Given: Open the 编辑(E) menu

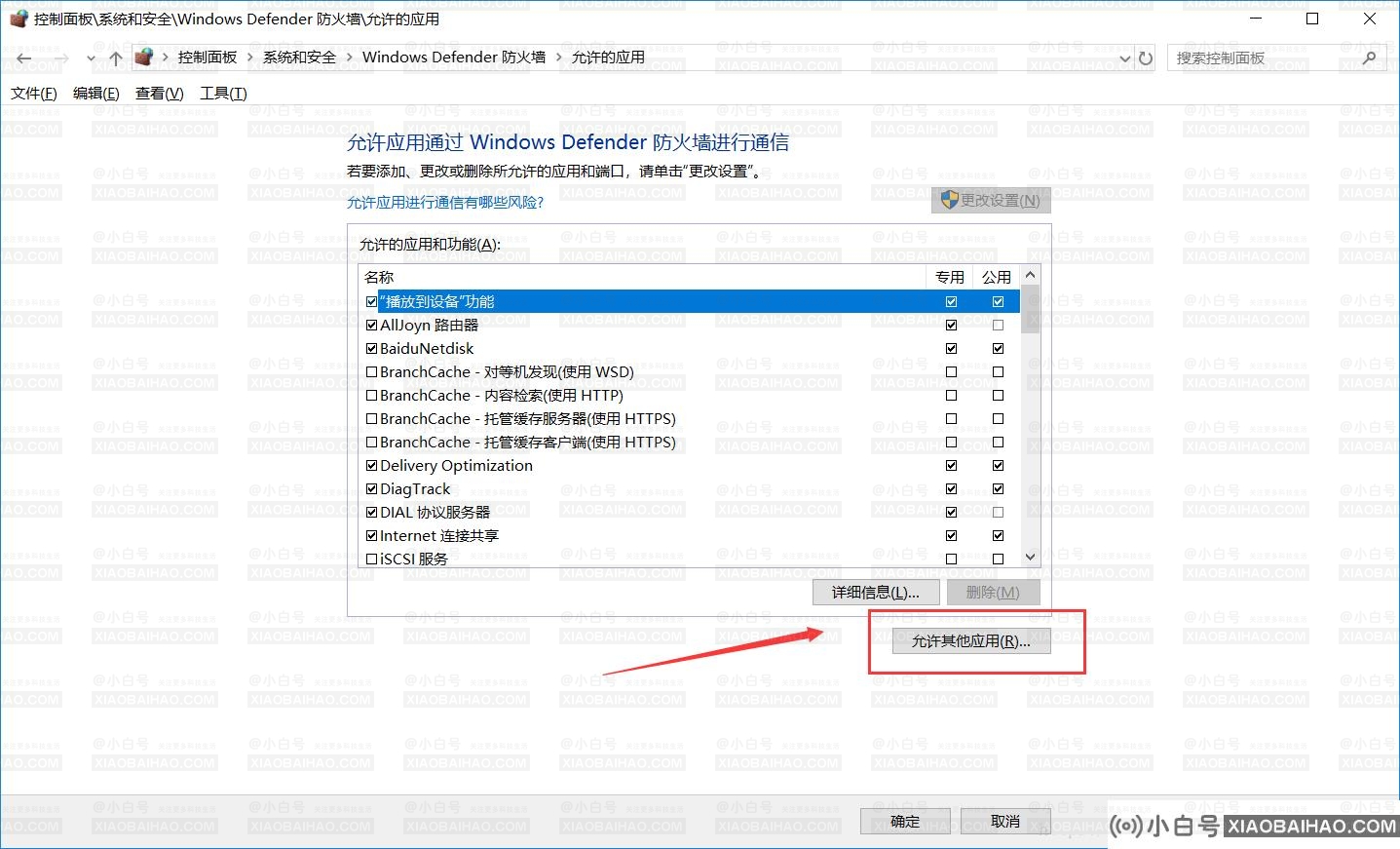Looking at the screenshot, I should click(96, 94).
